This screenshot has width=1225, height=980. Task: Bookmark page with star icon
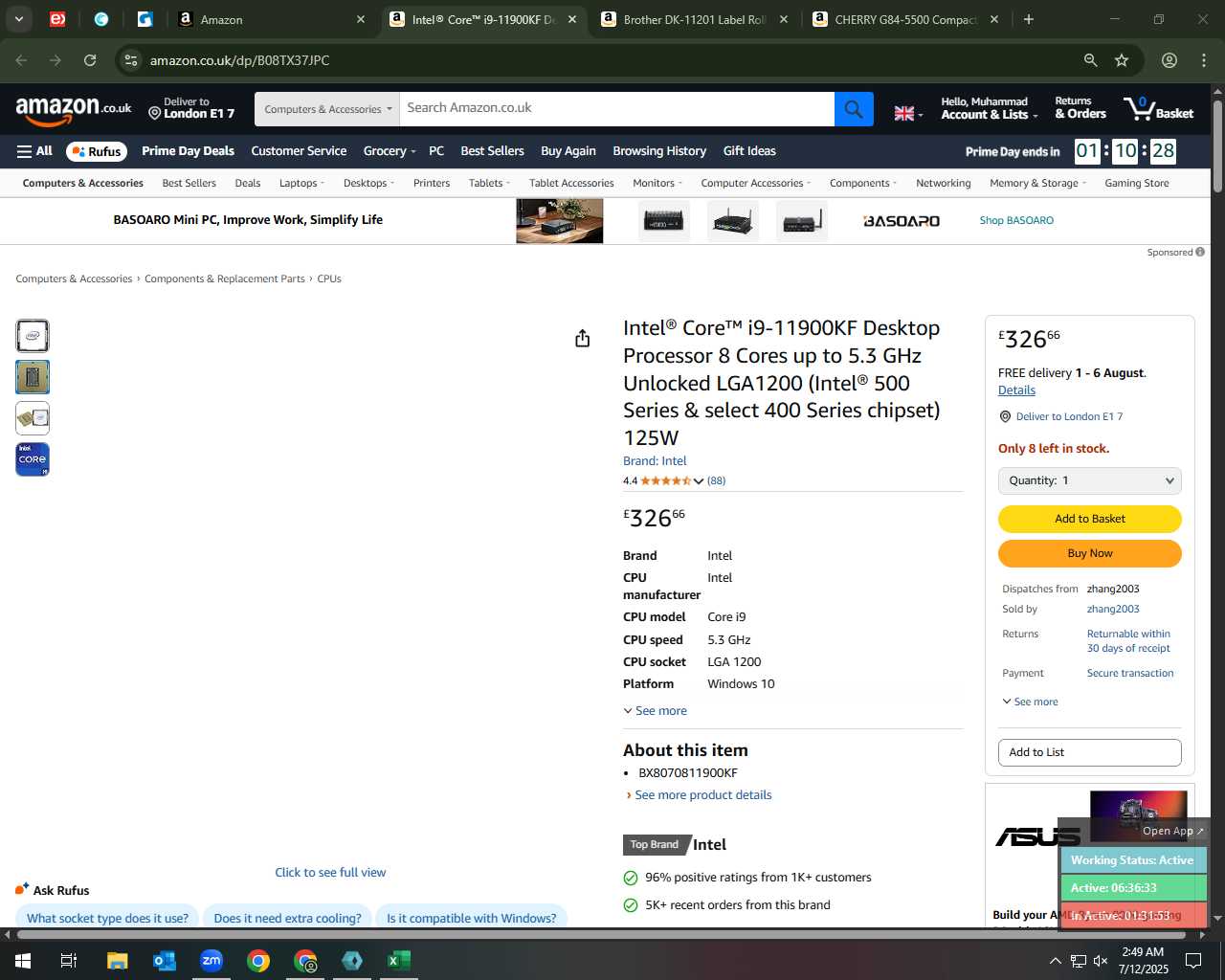click(x=1122, y=60)
